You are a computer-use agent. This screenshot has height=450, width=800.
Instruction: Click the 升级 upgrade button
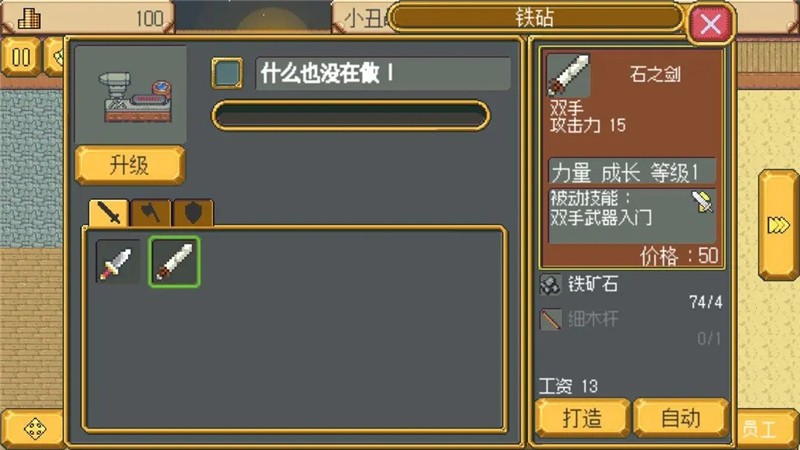(130, 165)
